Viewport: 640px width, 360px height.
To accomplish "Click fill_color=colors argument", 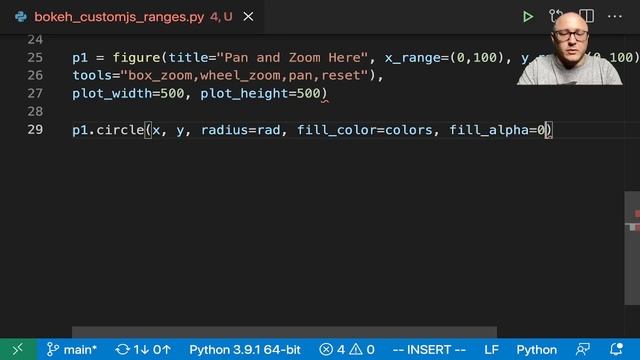I will tap(364, 130).
